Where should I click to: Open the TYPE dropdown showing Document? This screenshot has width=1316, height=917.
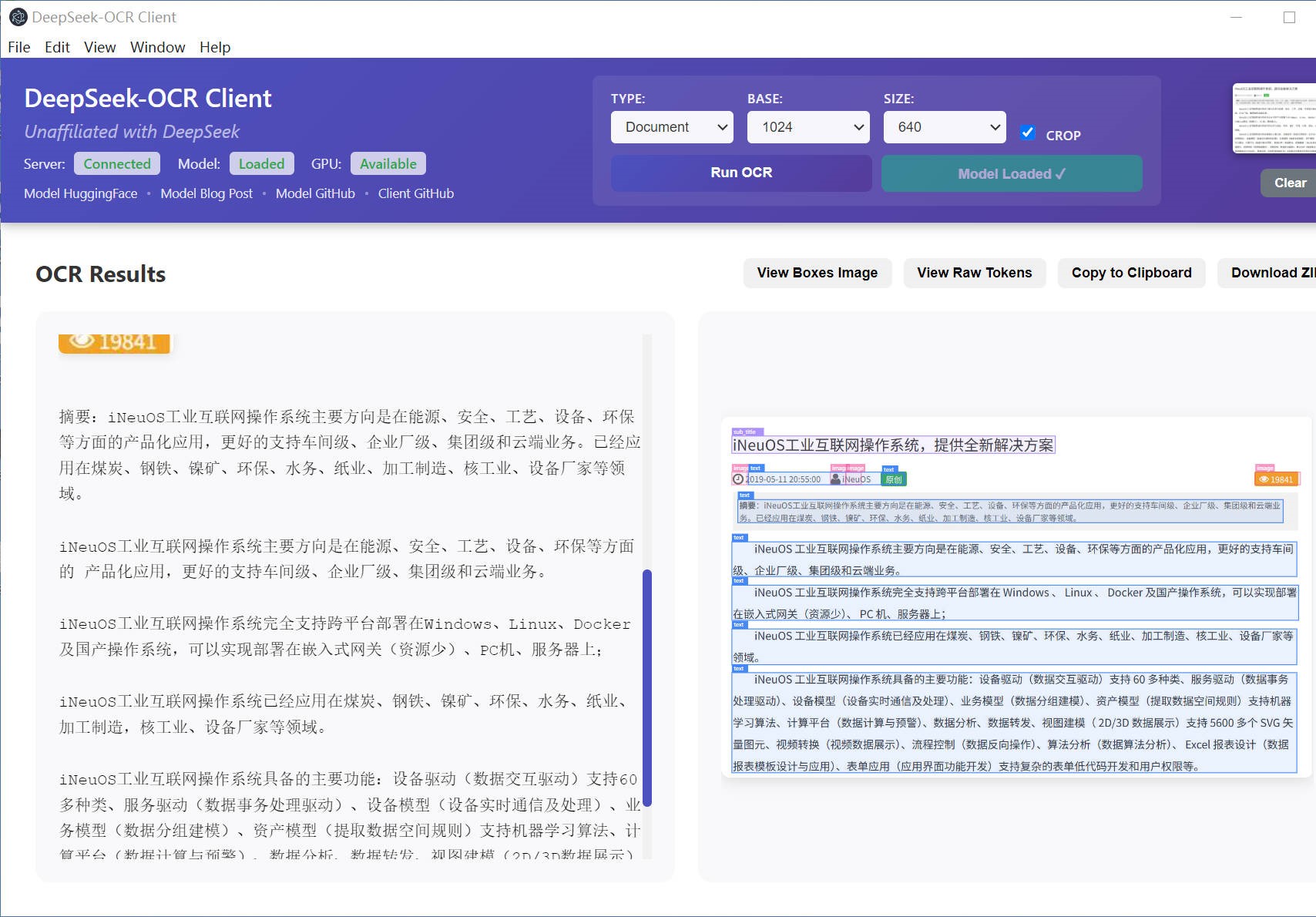coord(672,127)
